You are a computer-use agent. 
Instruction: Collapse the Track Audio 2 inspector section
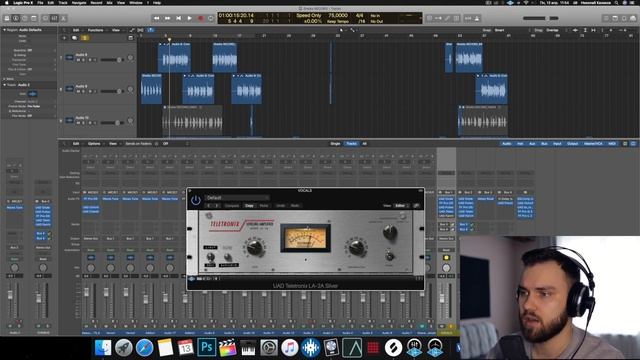[4, 85]
